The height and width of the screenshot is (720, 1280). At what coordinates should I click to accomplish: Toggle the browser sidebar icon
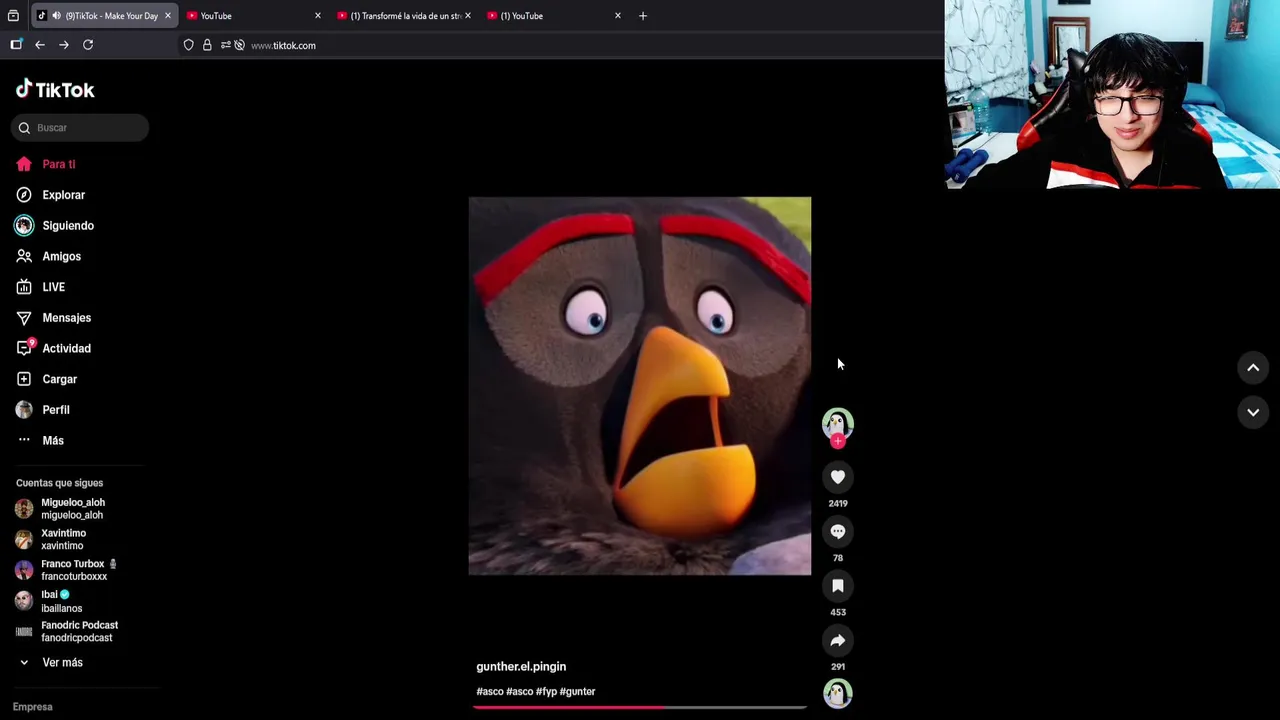pyautogui.click(x=16, y=45)
